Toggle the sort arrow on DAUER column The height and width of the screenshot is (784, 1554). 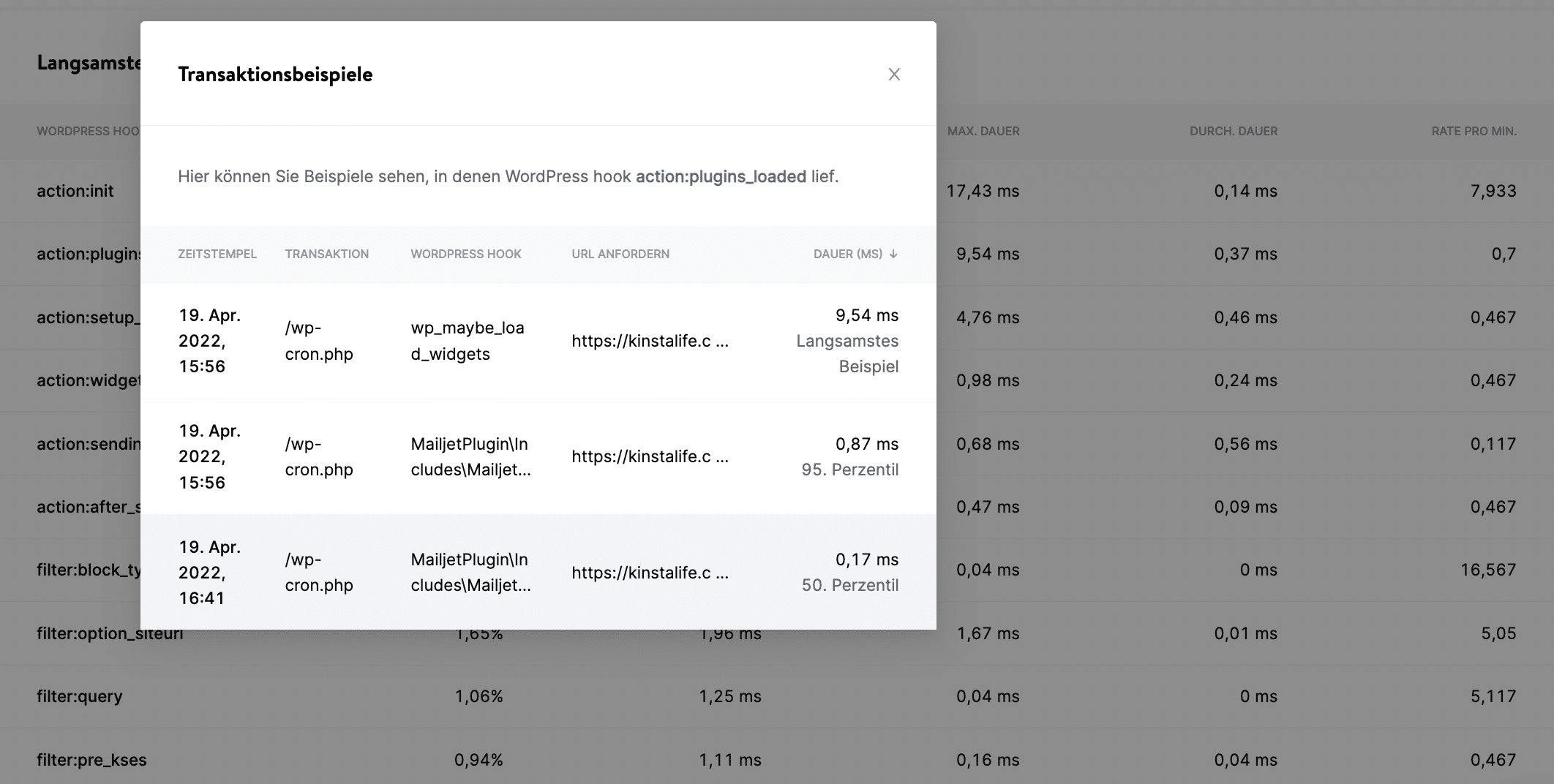pyautogui.click(x=894, y=254)
